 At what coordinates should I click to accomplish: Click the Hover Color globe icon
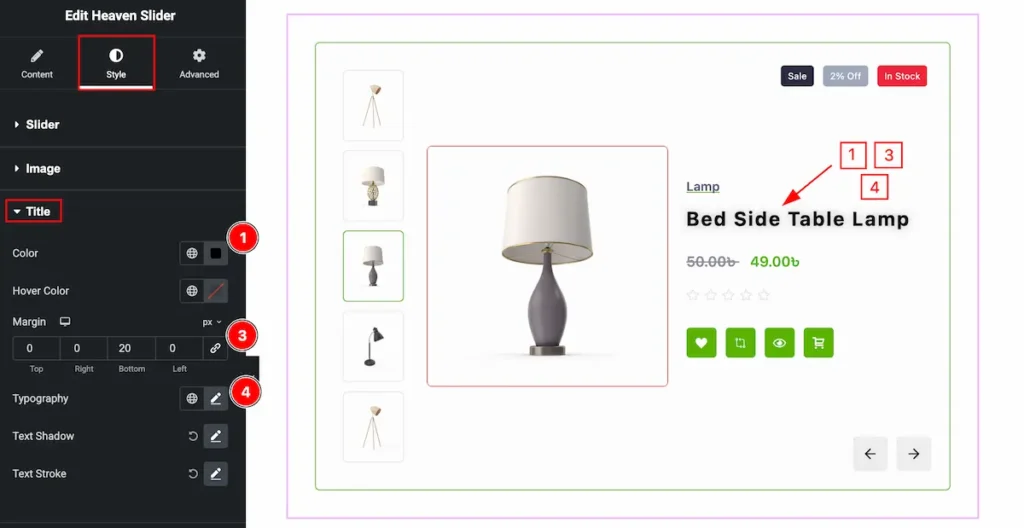pyautogui.click(x=192, y=291)
